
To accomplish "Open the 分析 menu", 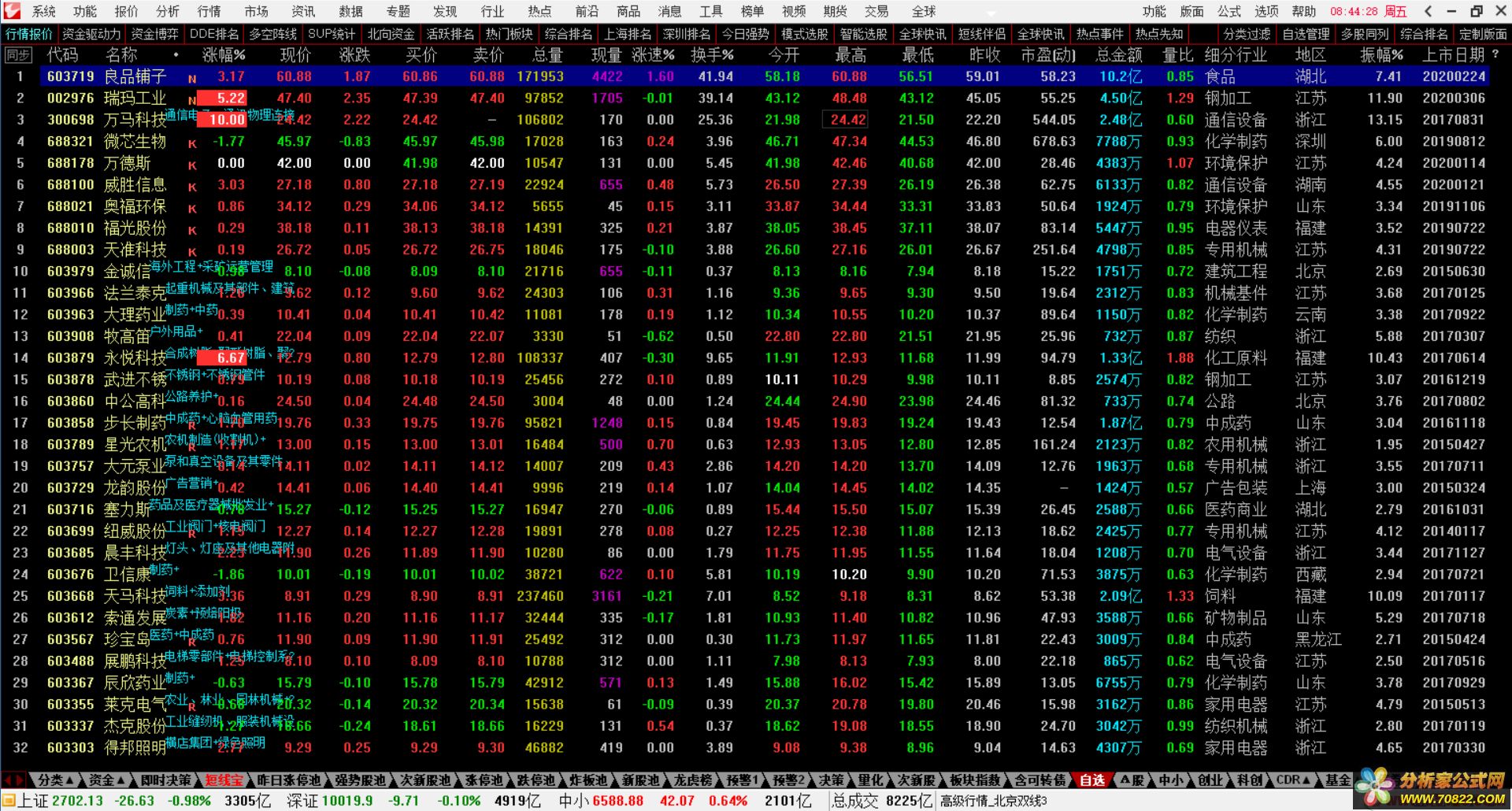I will pyautogui.click(x=167, y=11).
